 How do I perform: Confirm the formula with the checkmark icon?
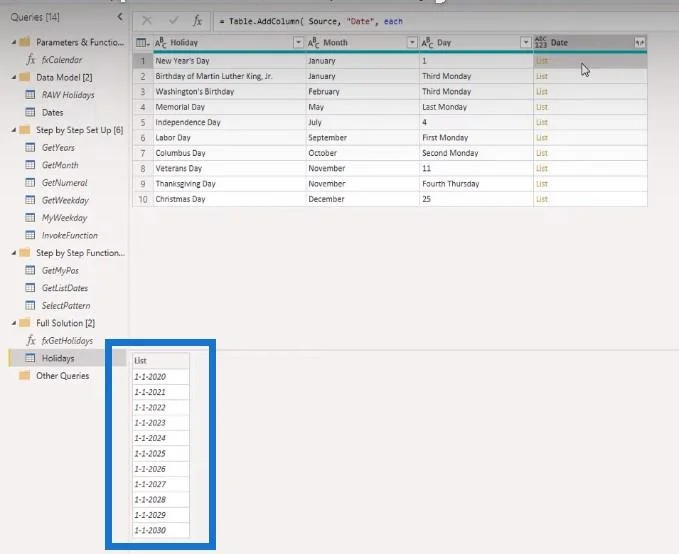coord(174,20)
